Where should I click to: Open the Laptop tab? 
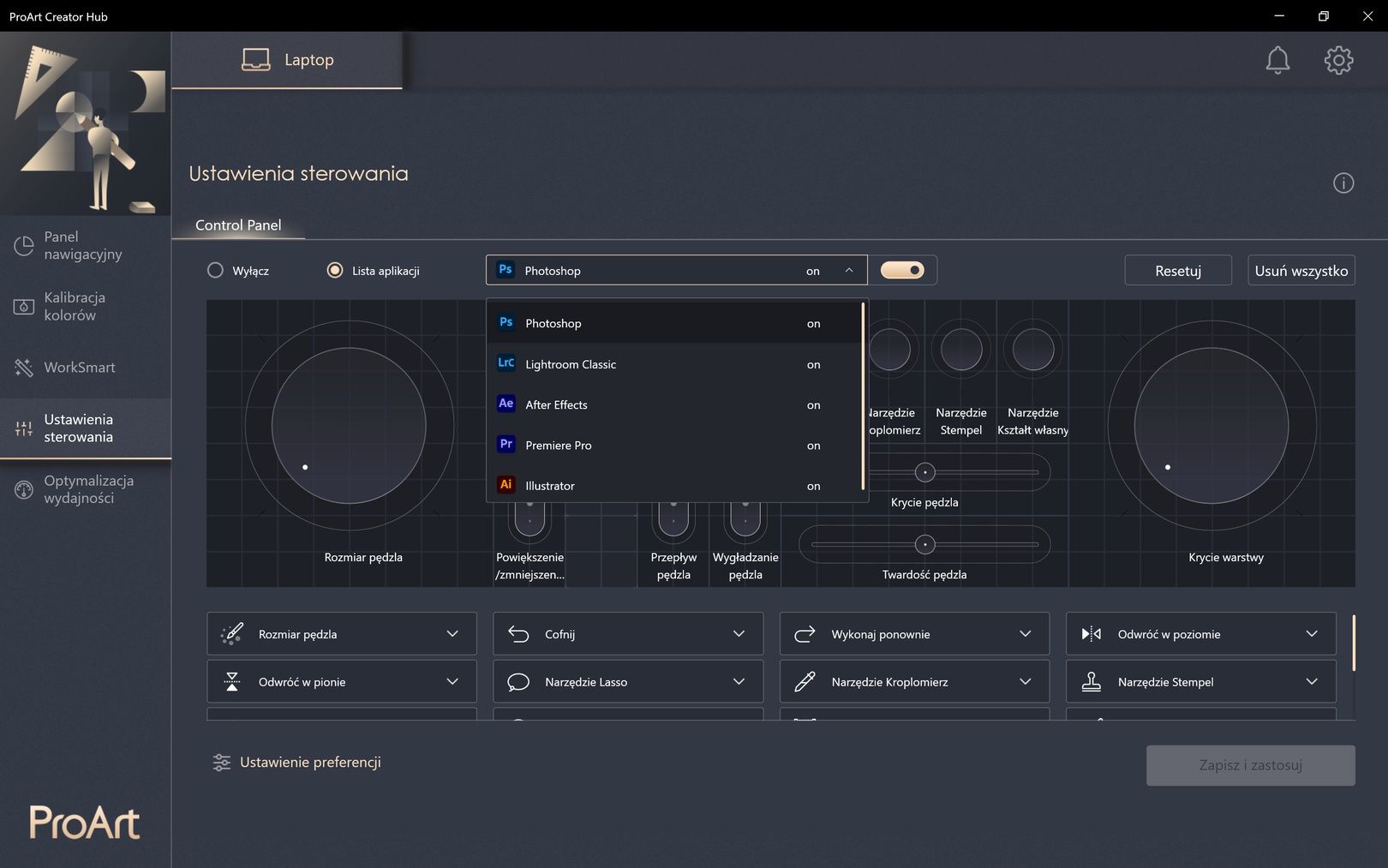[x=287, y=60]
